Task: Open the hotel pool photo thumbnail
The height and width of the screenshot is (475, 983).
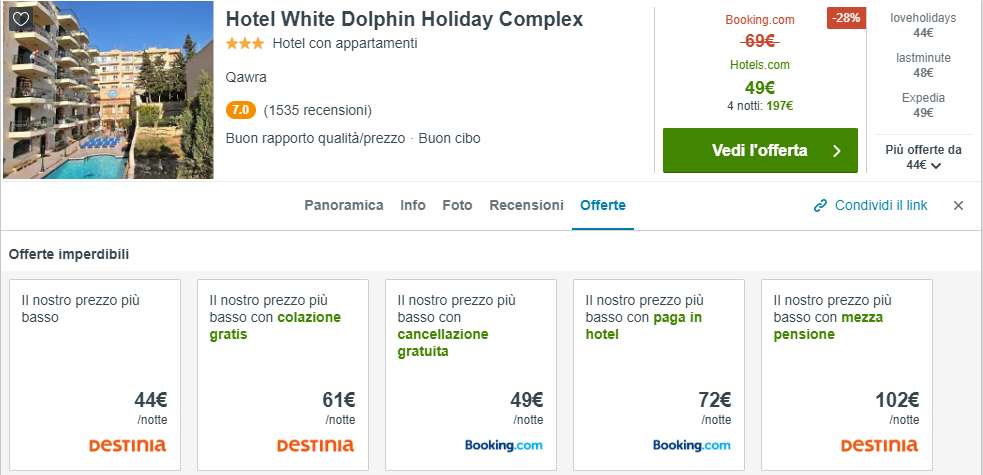Action: [x=108, y=90]
